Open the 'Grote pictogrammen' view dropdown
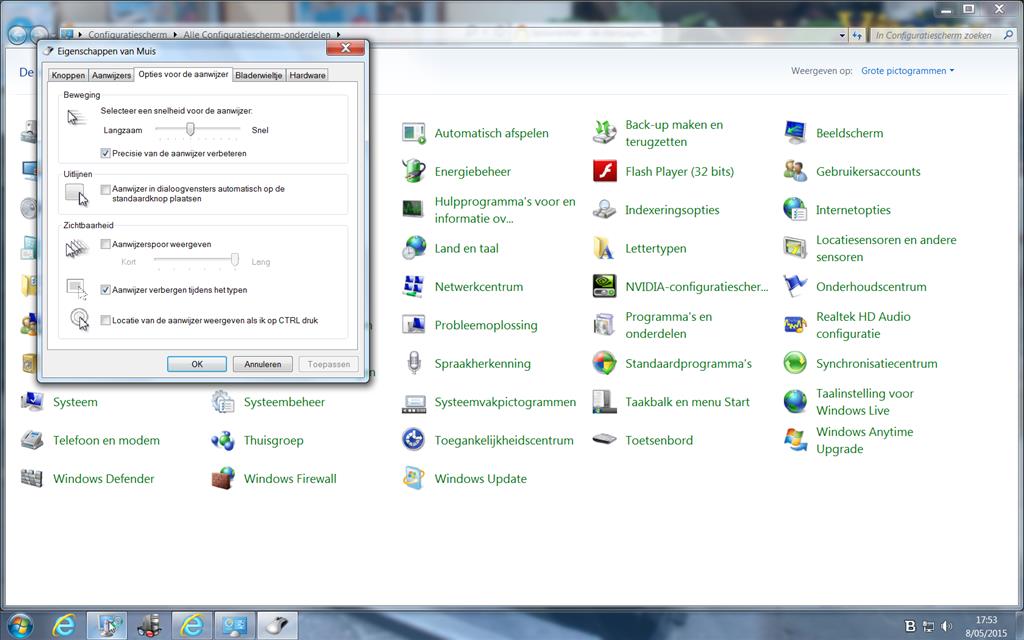1024x640 pixels. [x=908, y=71]
